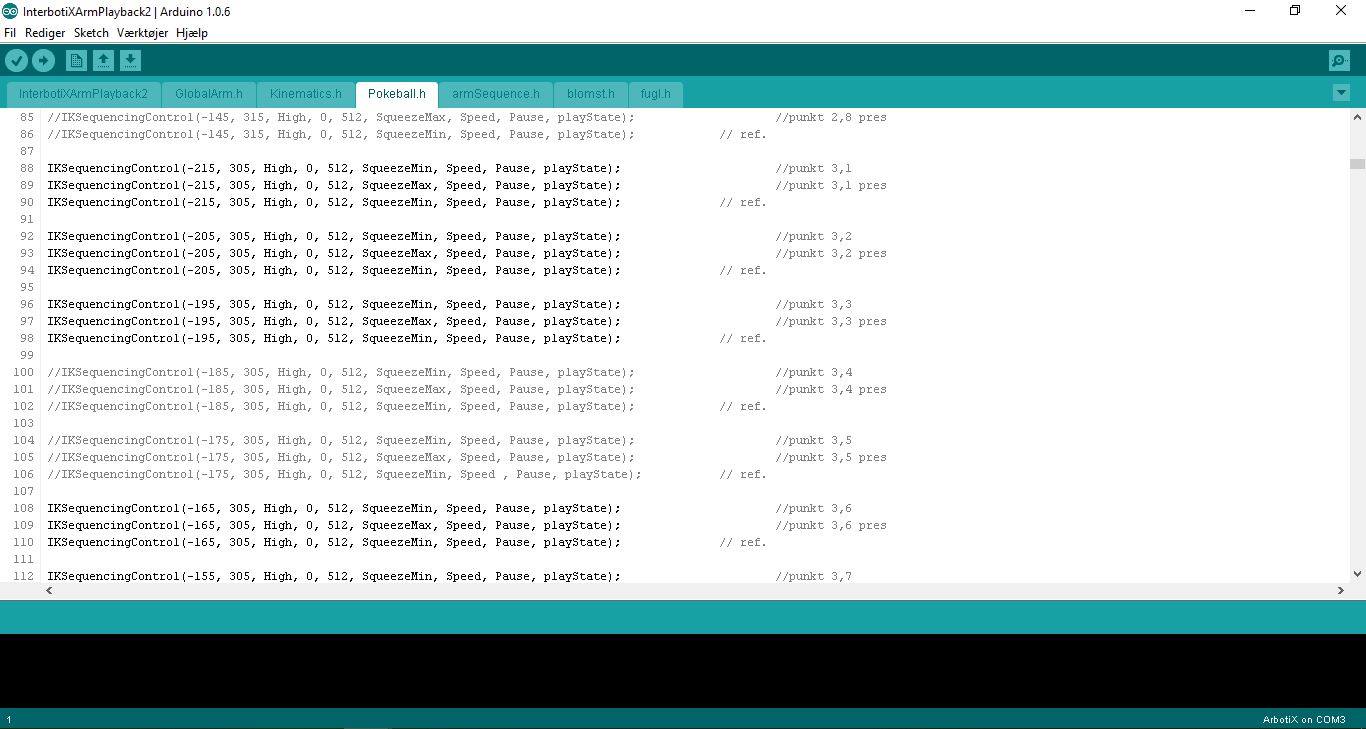Open the tab list dropdown arrow
The height and width of the screenshot is (729, 1366).
click(1341, 93)
